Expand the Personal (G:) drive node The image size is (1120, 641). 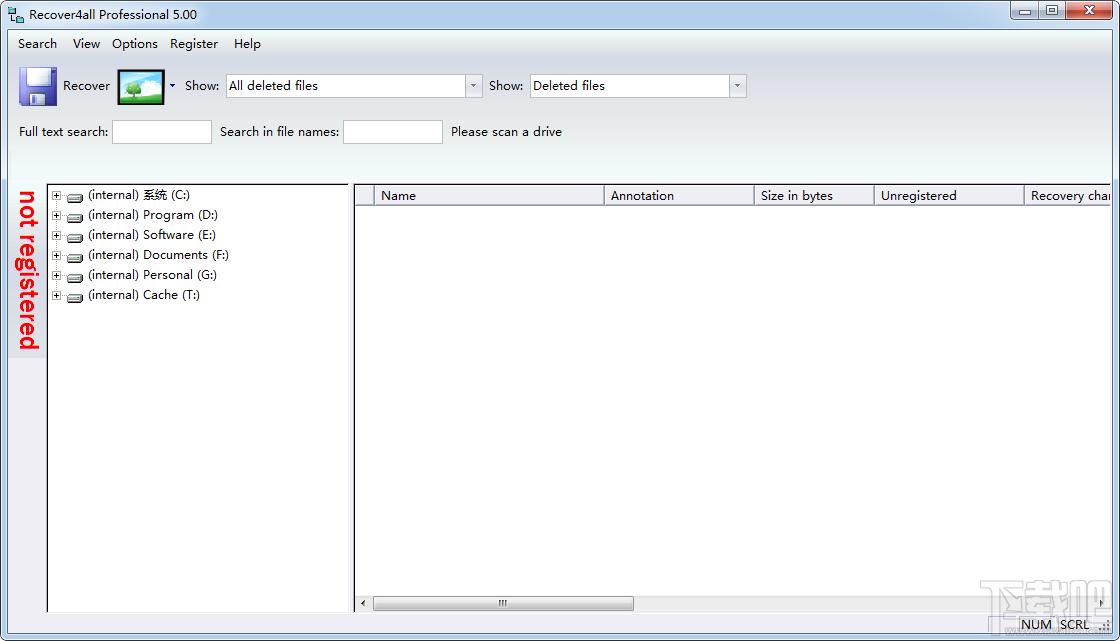(56, 275)
